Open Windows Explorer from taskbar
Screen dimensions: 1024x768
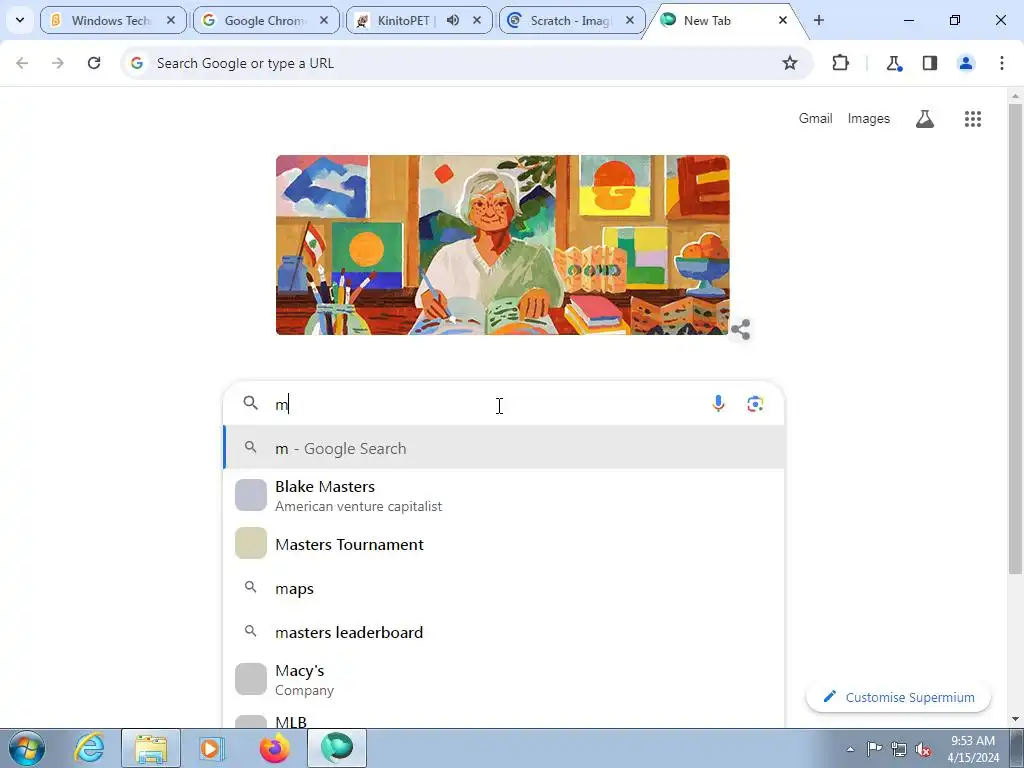point(151,748)
